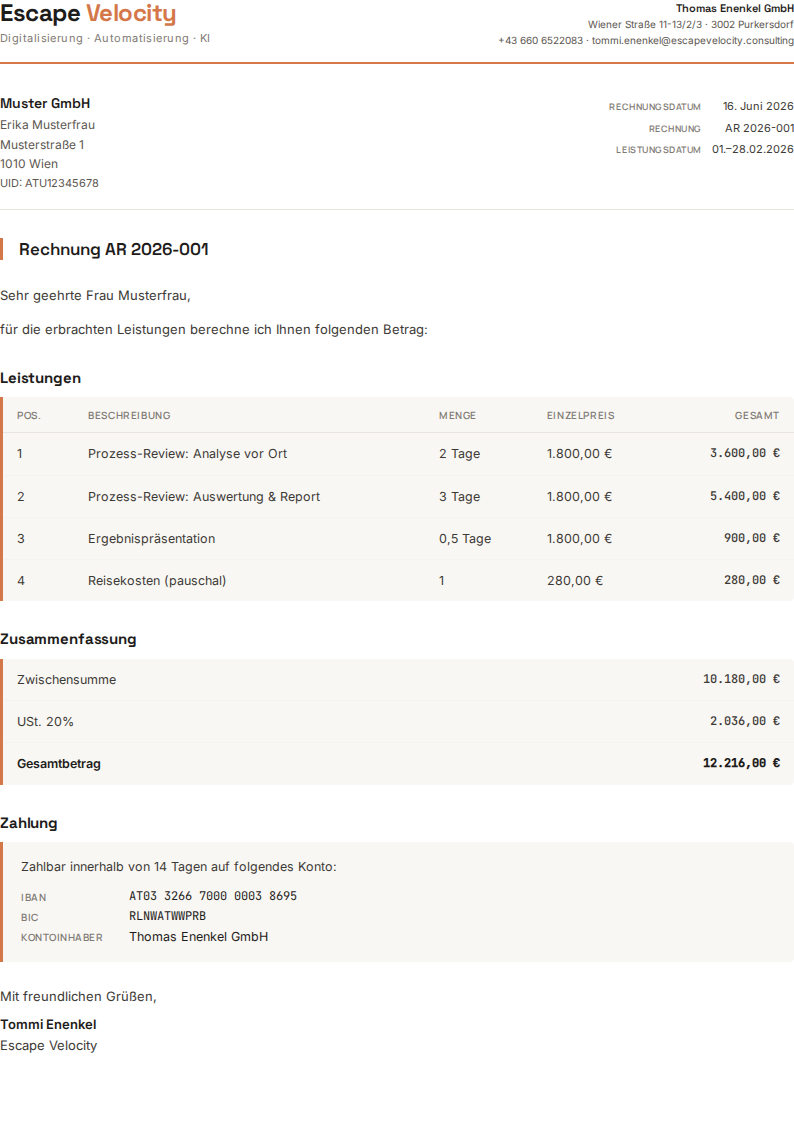
Task: Click column header 'GESAMT'
Action: point(757,415)
